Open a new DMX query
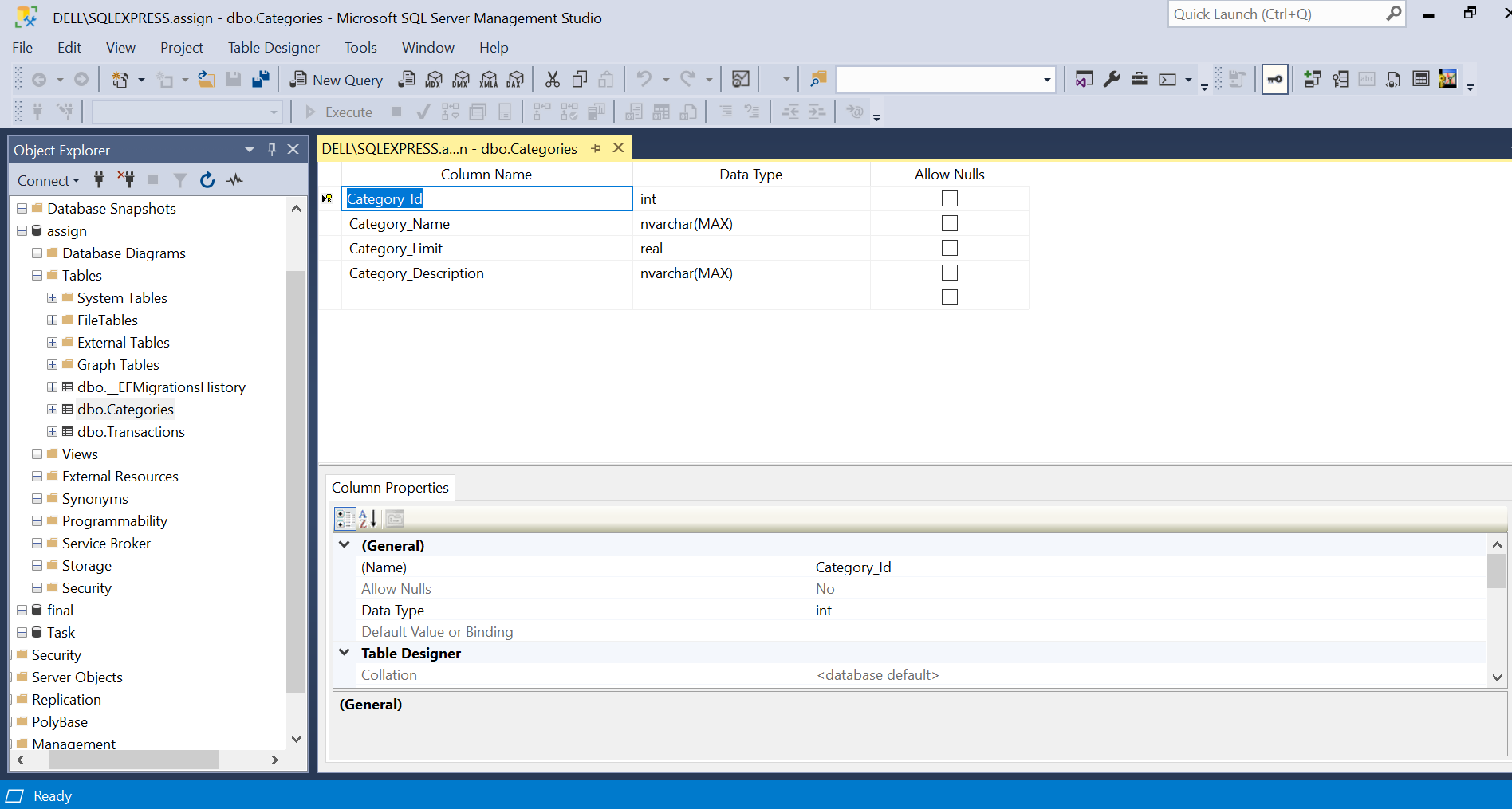Viewport: 1512px width, 809px height. 461,80
